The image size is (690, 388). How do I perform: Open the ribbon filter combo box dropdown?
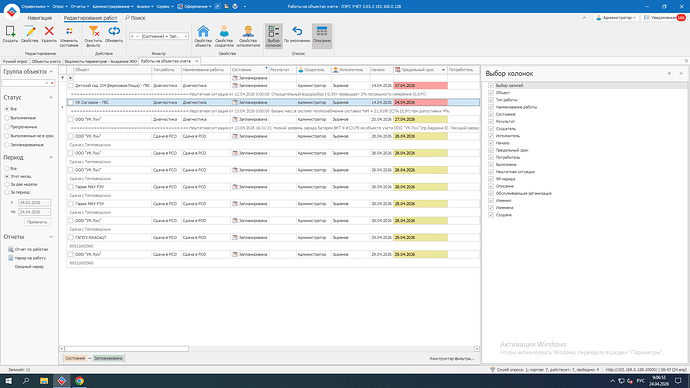(x=186, y=37)
